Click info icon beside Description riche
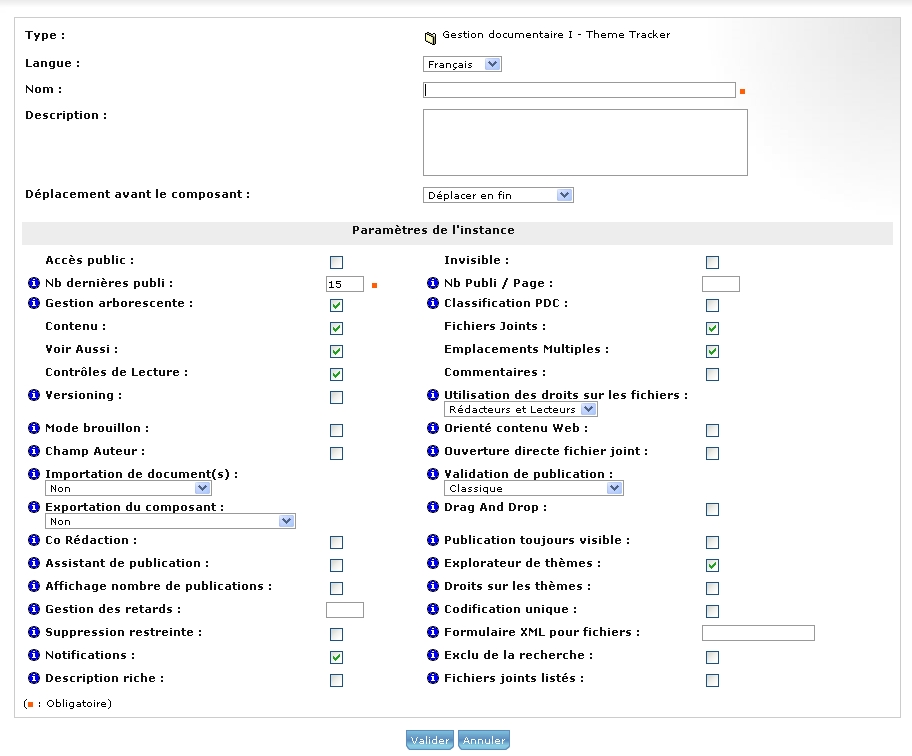 [34, 678]
